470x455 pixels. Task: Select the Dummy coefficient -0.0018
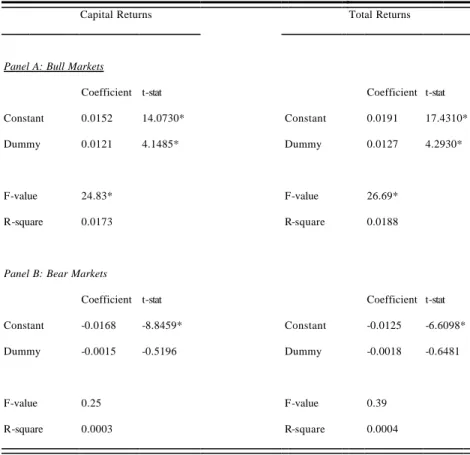click(384, 351)
